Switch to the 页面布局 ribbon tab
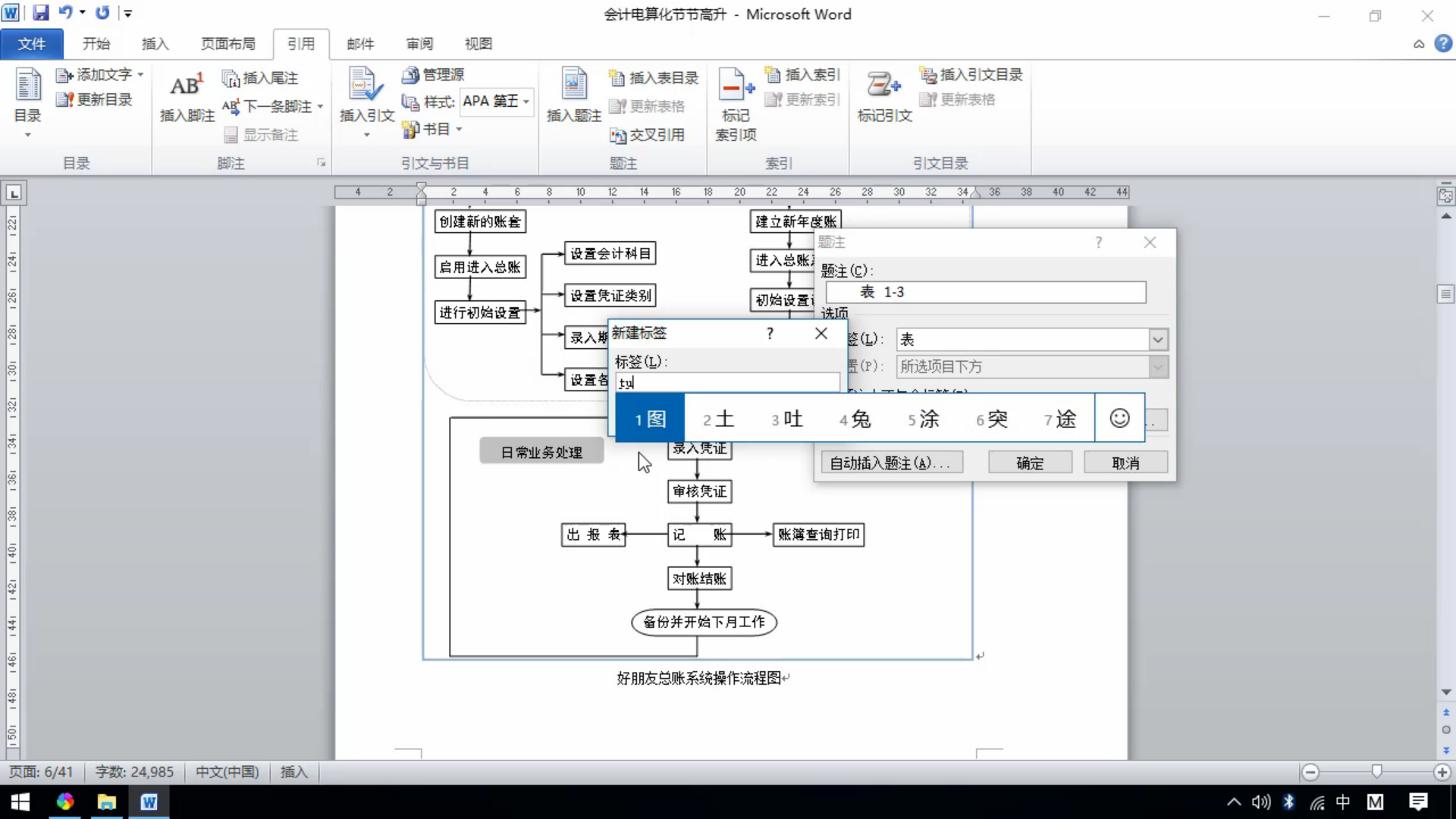 click(x=227, y=44)
